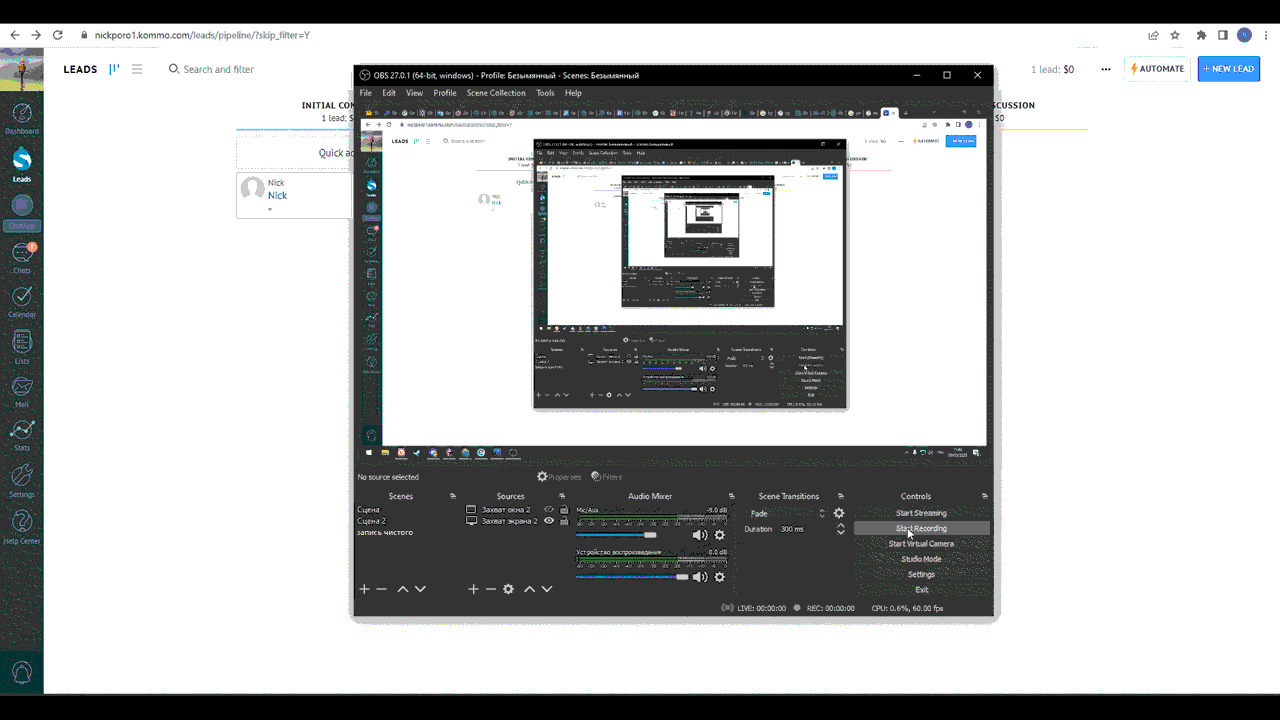Click the Duration 300 ms stepper arrows
Viewport: 1280px width, 720px height.
pos(840,529)
